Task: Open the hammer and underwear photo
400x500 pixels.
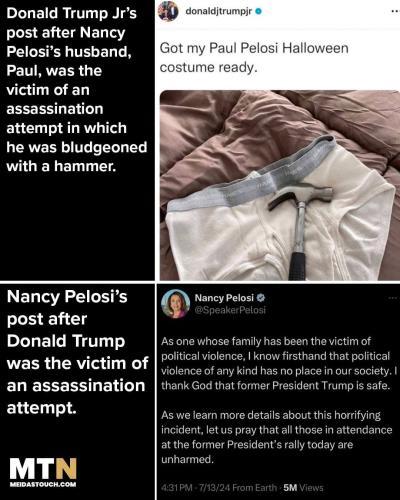Action: [x=280, y=185]
